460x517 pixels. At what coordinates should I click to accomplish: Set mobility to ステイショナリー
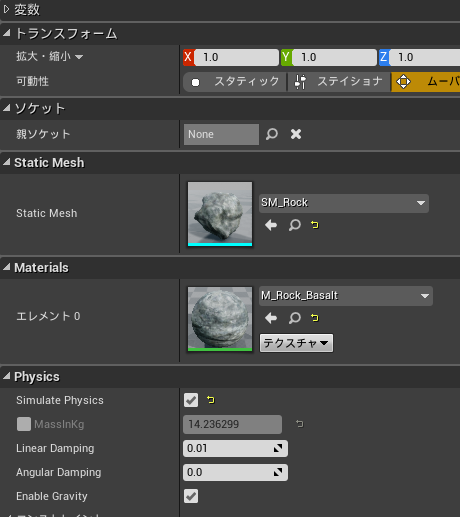point(339,82)
